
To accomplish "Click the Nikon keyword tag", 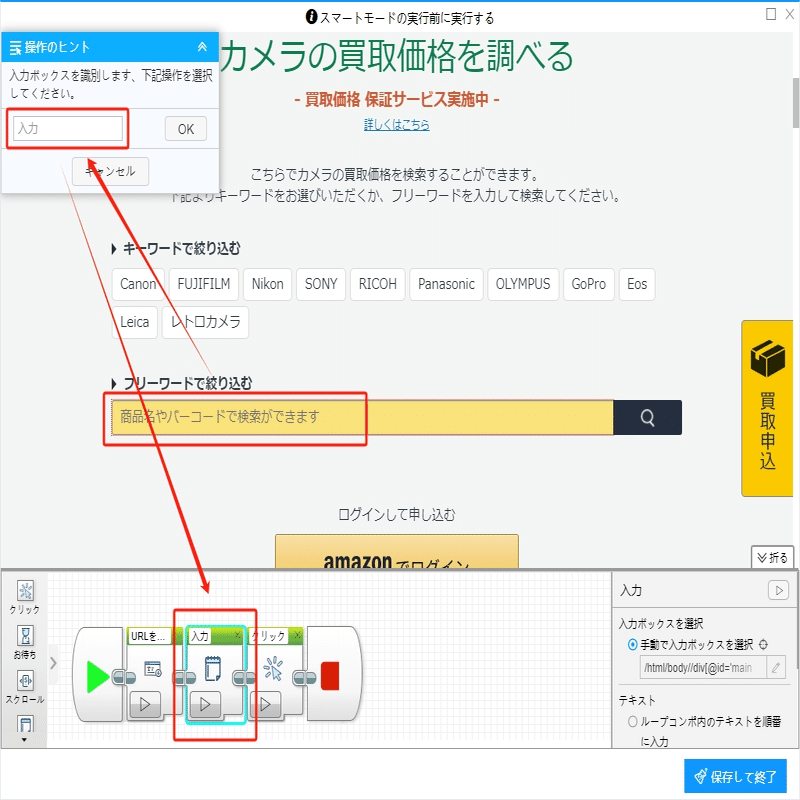I will (267, 284).
